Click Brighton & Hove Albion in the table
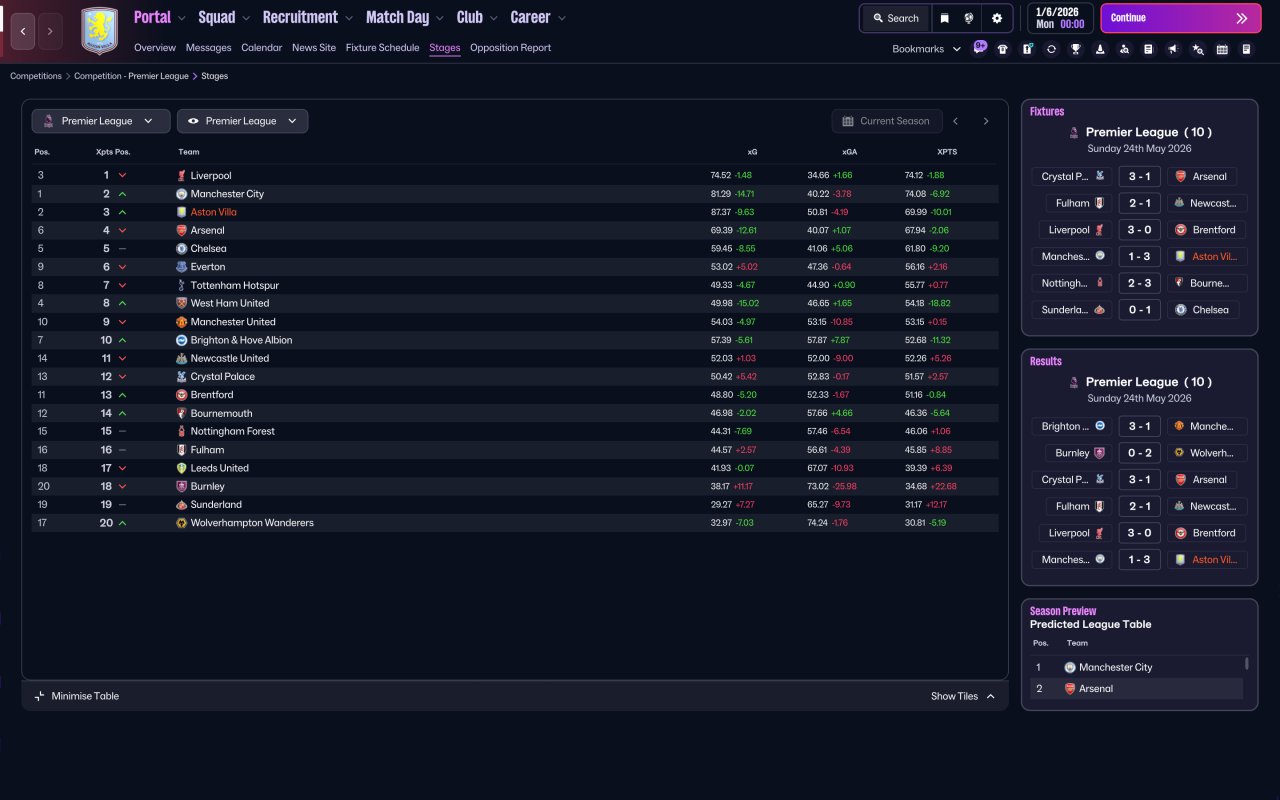Viewport: 1280px width, 800px height. (x=242, y=340)
